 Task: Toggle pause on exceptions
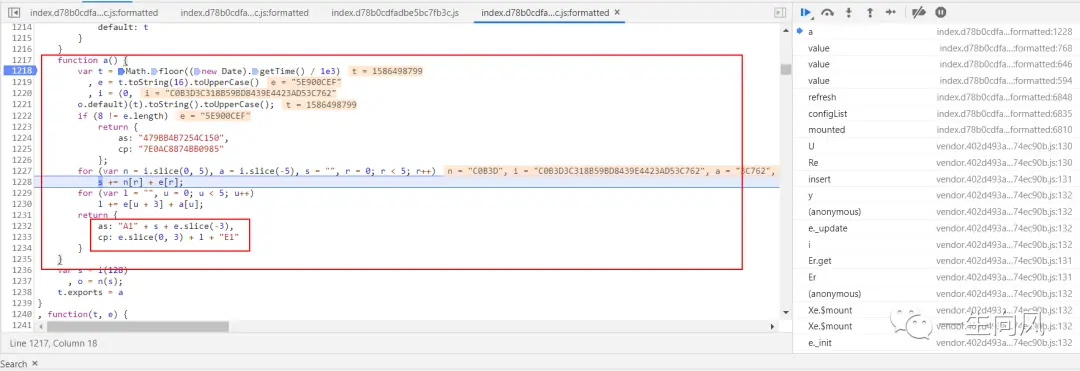tap(941, 12)
